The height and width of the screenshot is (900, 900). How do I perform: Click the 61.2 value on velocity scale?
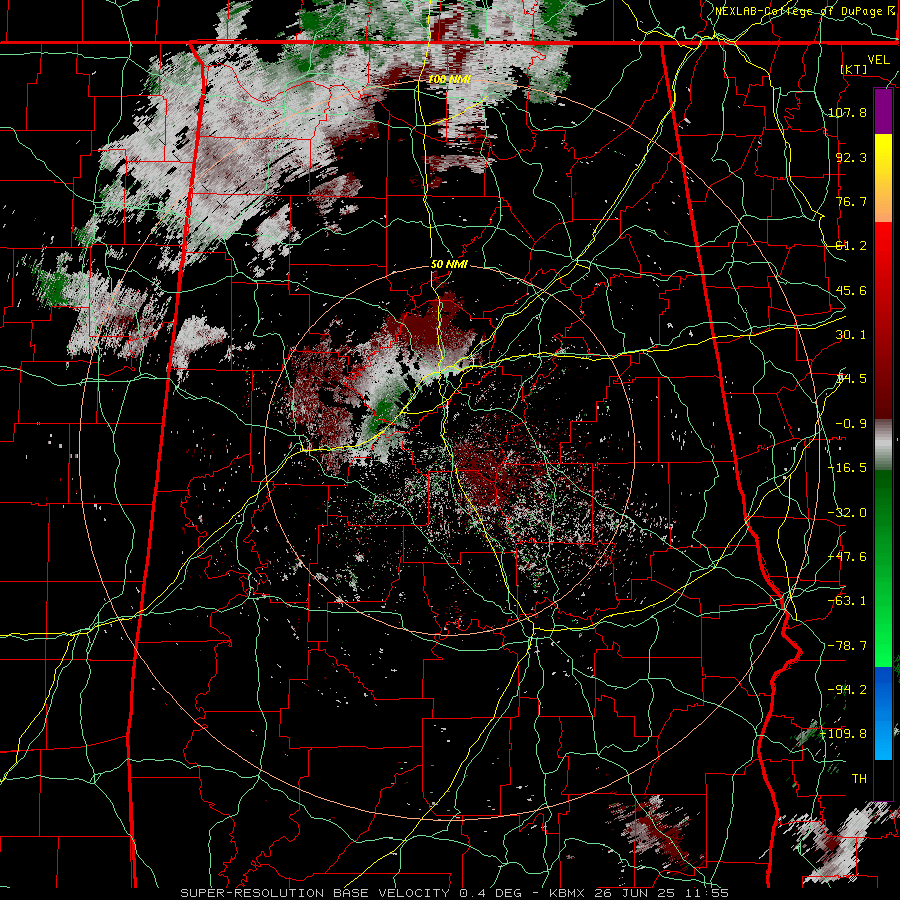coord(851,246)
